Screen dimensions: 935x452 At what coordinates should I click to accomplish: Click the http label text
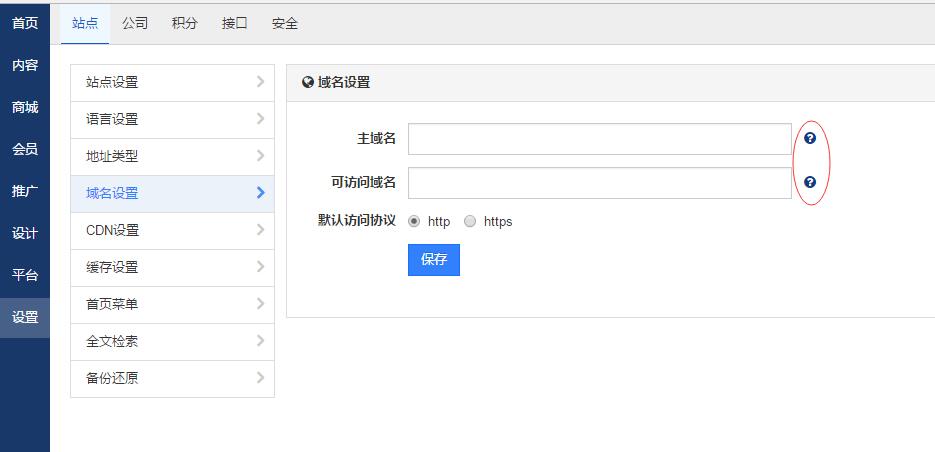[x=439, y=222]
